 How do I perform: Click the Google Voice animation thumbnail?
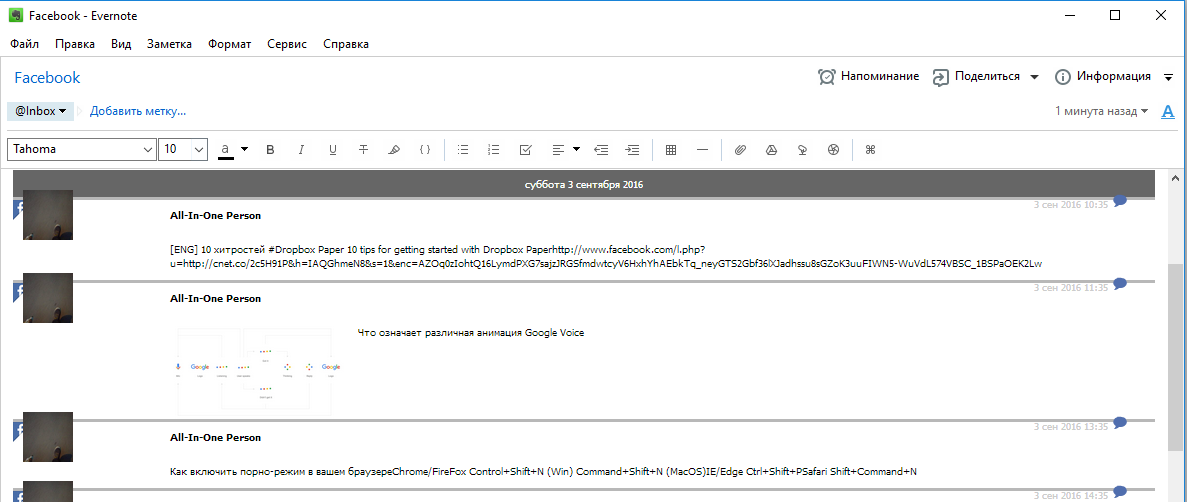pos(257,371)
